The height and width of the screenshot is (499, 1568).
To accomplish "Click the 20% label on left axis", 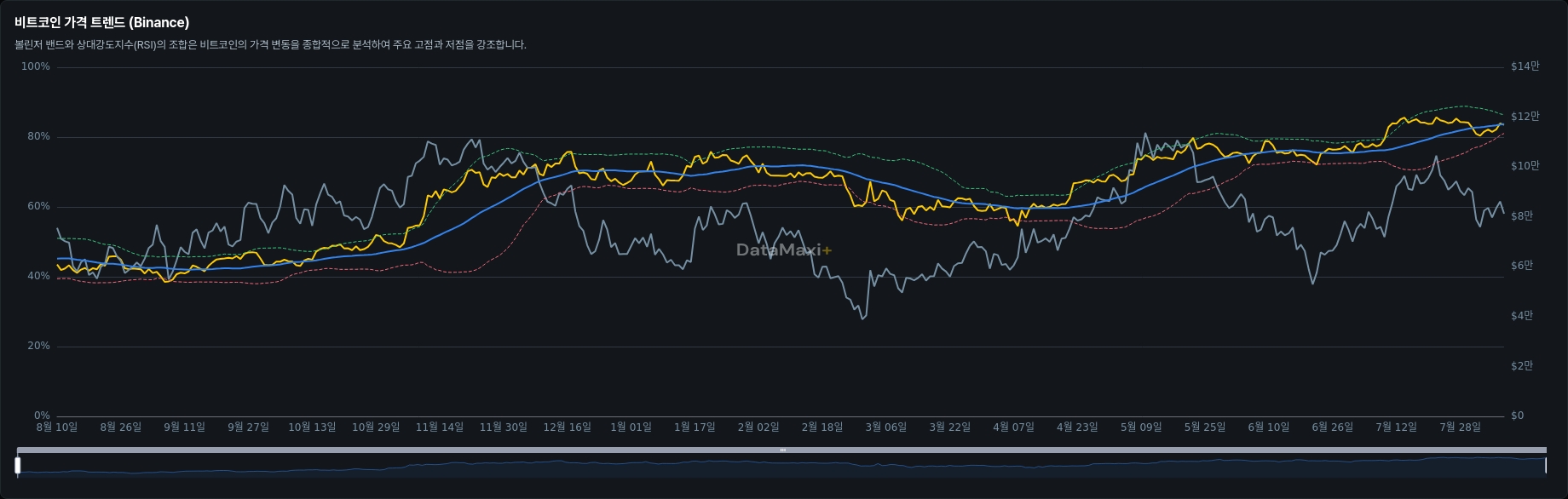I will point(38,346).
